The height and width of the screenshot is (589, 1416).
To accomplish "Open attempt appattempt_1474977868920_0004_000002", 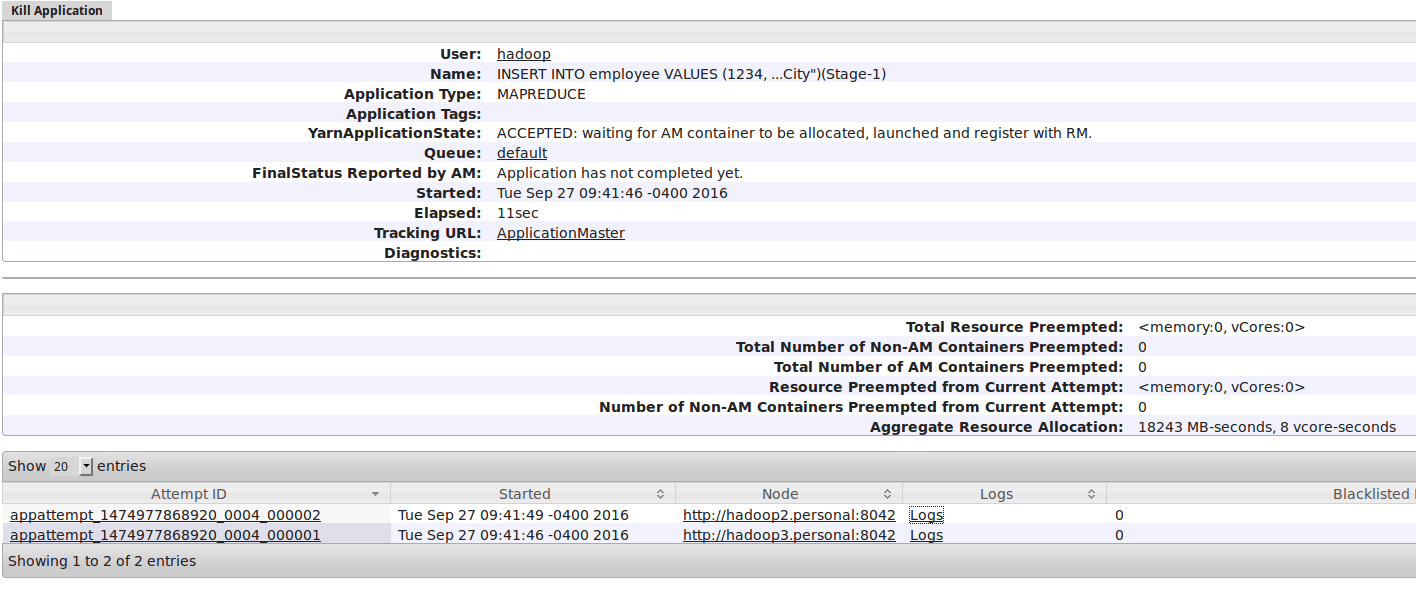I will [166, 514].
